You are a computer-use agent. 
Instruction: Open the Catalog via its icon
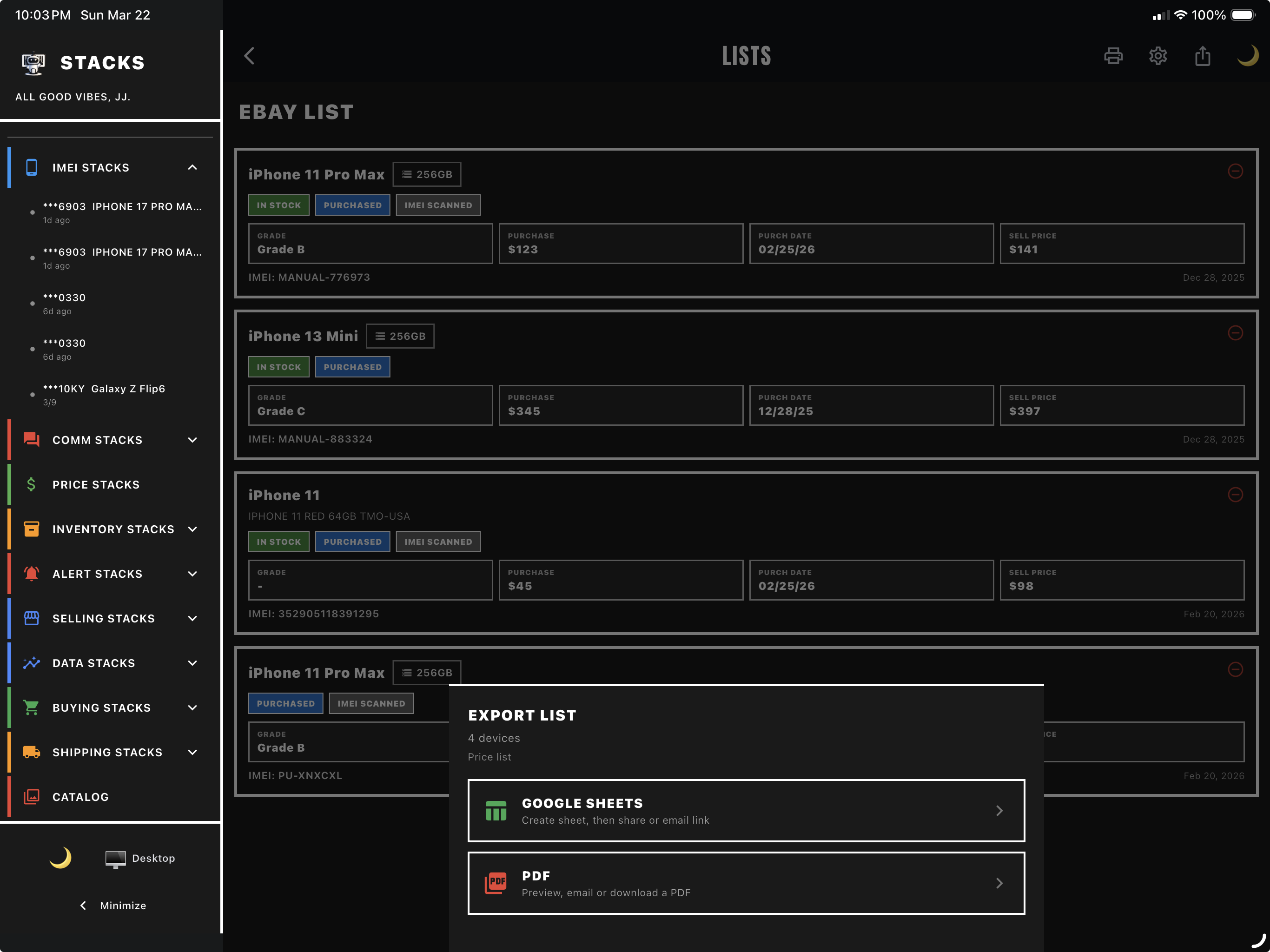click(x=31, y=796)
